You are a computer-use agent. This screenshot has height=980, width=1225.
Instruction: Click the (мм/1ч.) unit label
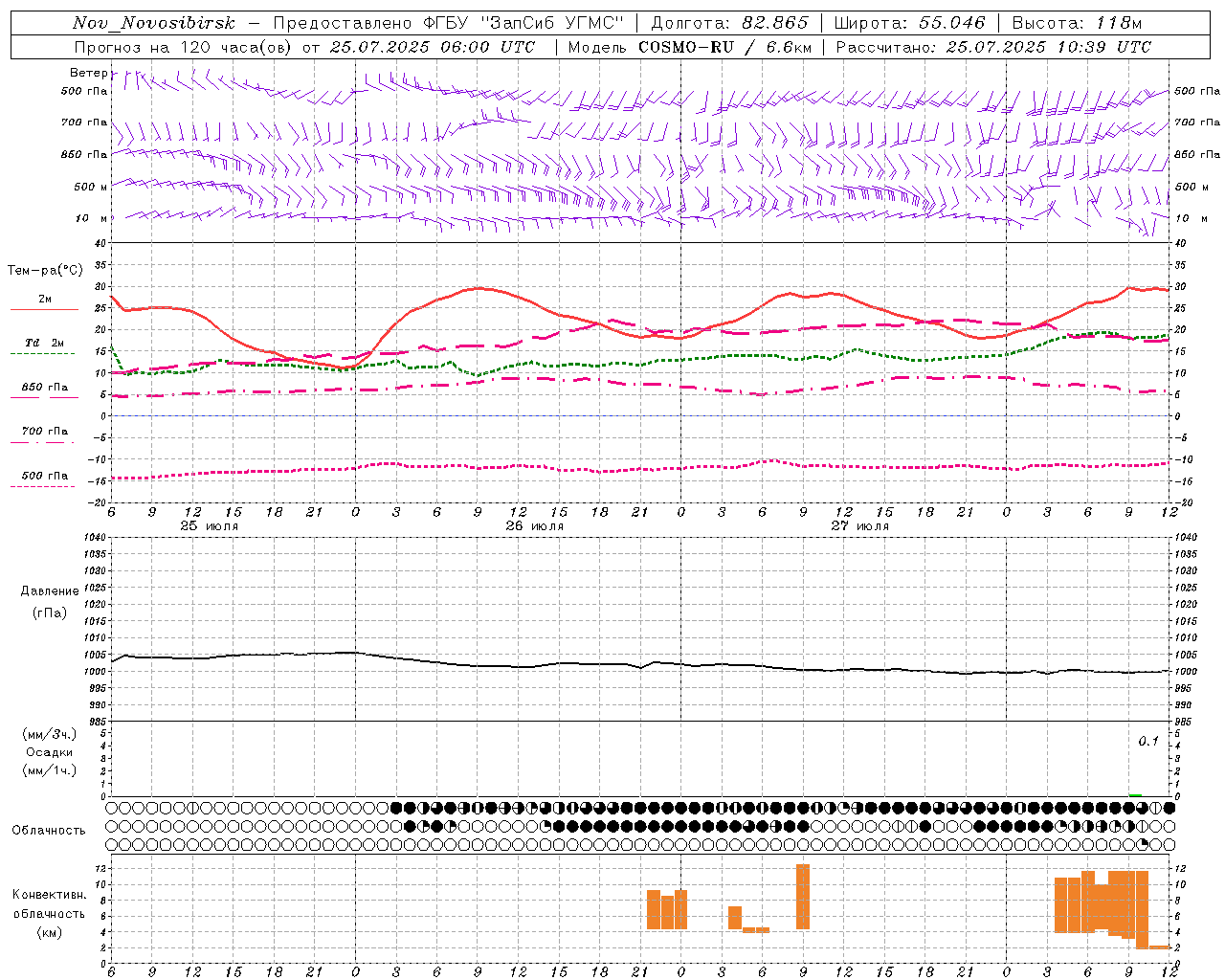pyautogui.click(x=50, y=770)
